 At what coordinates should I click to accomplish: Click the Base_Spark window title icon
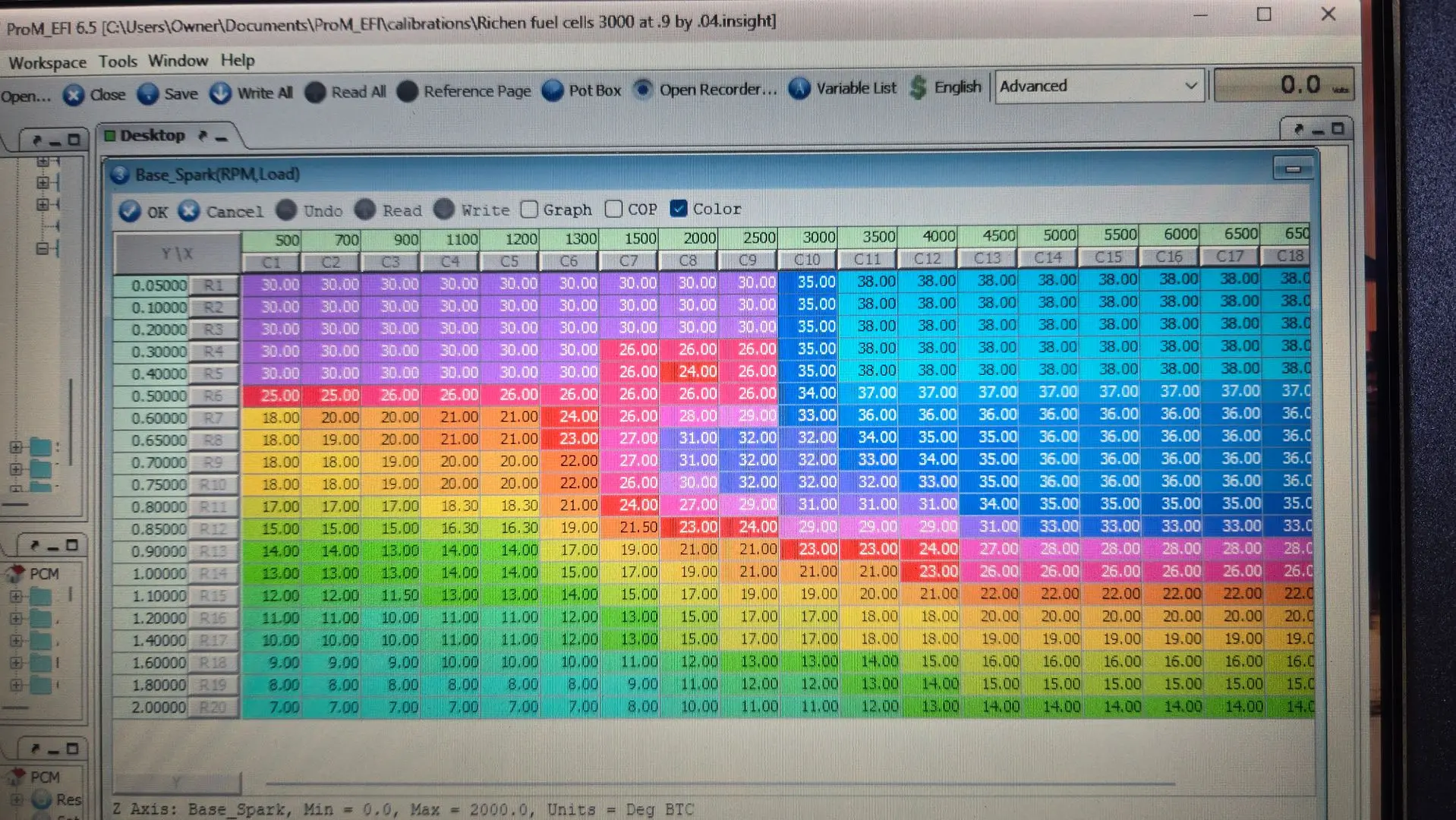(x=120, y=175)
